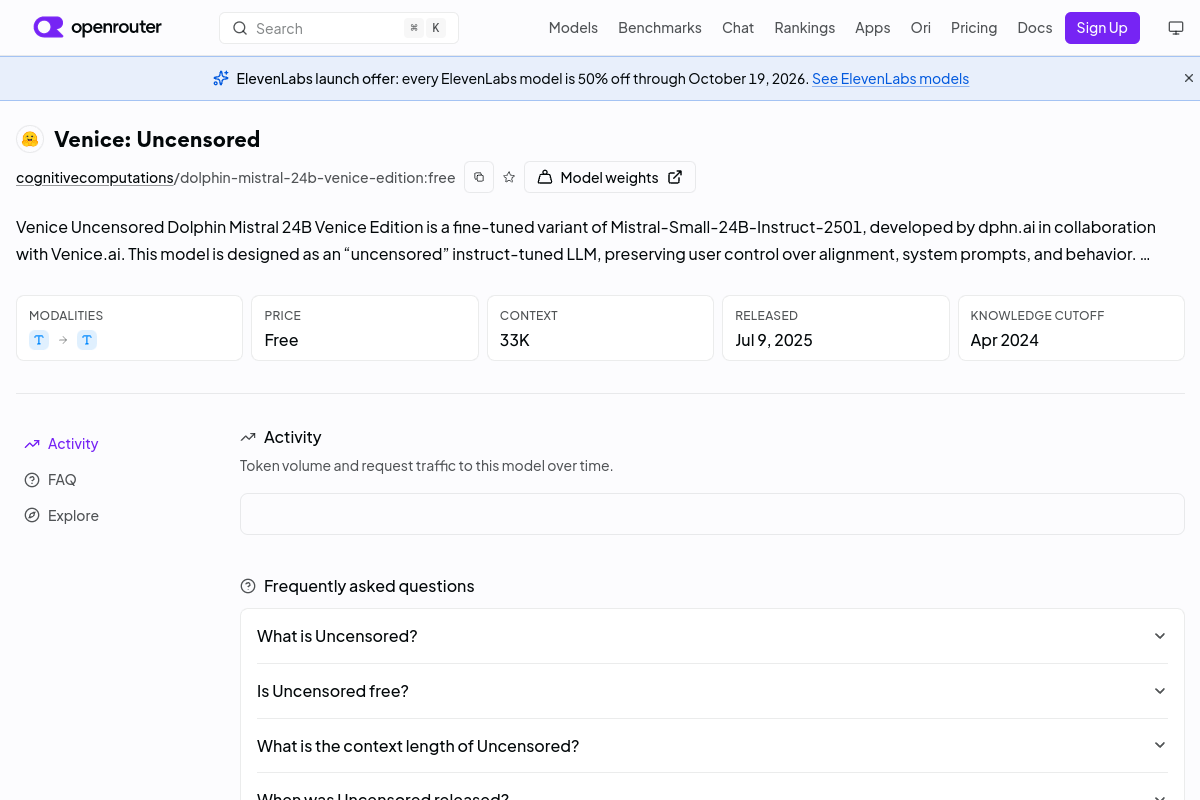Open the Docs nav item
The width and height of the screenshot is (1200, 800).
tap(1035, 28)
